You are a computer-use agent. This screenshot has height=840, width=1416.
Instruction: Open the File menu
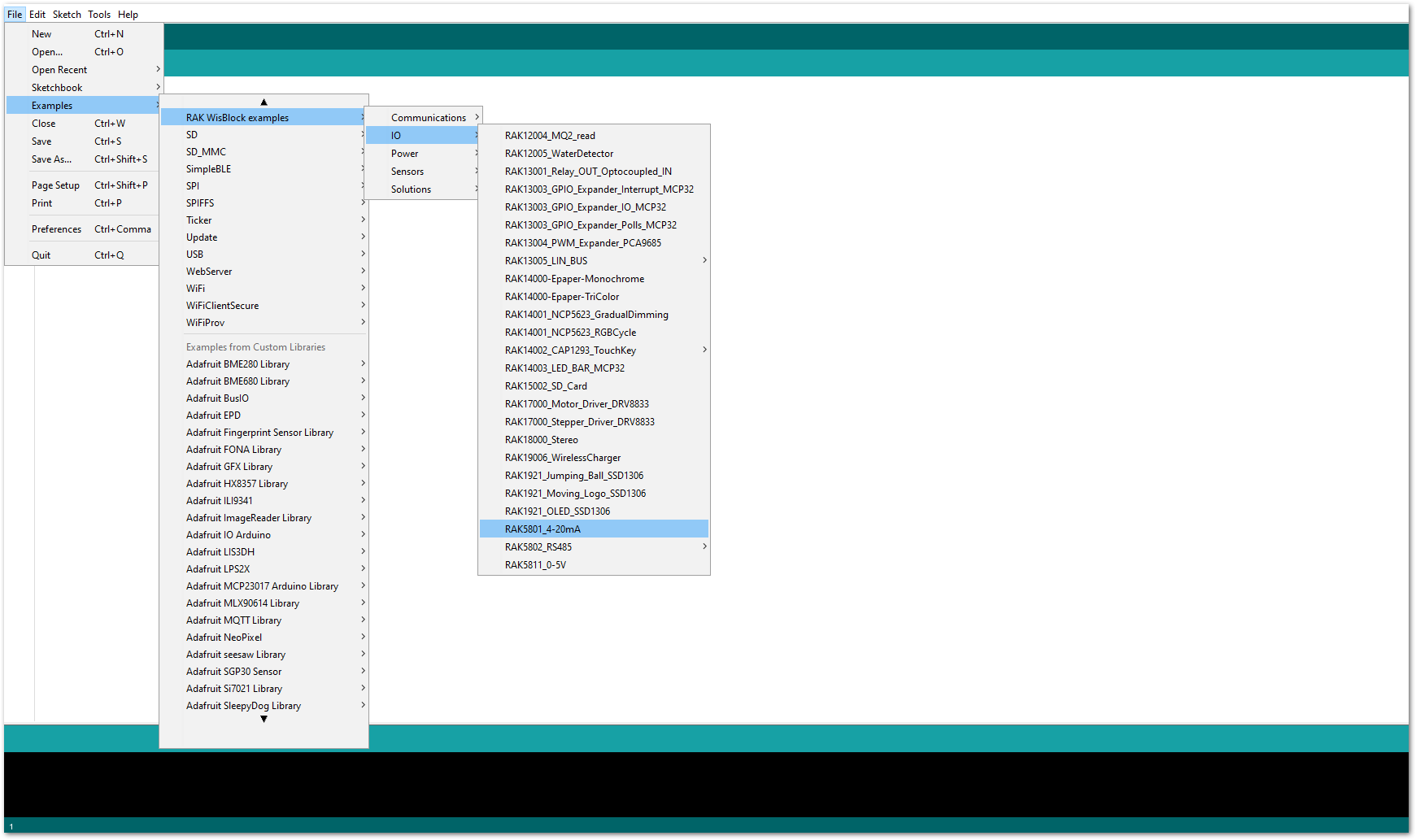coord(15,14)
